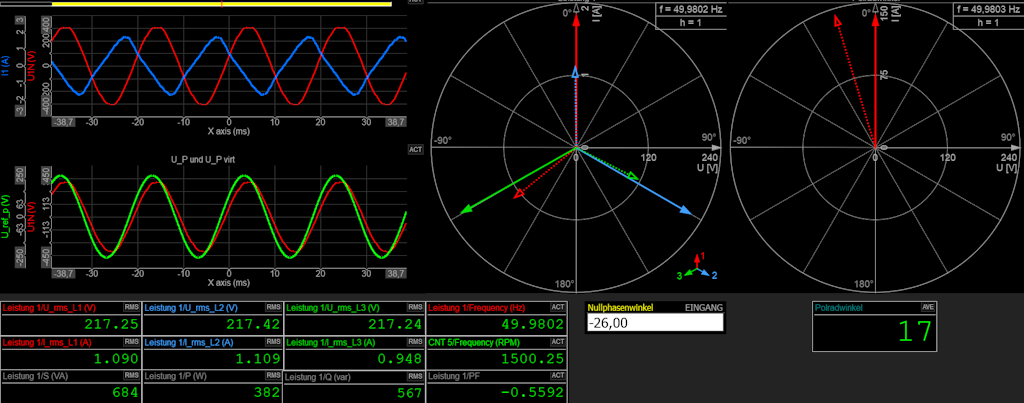Select the U_rms_L3 value 217.24
The image size is (1024, 403).
tap(396, 324)
